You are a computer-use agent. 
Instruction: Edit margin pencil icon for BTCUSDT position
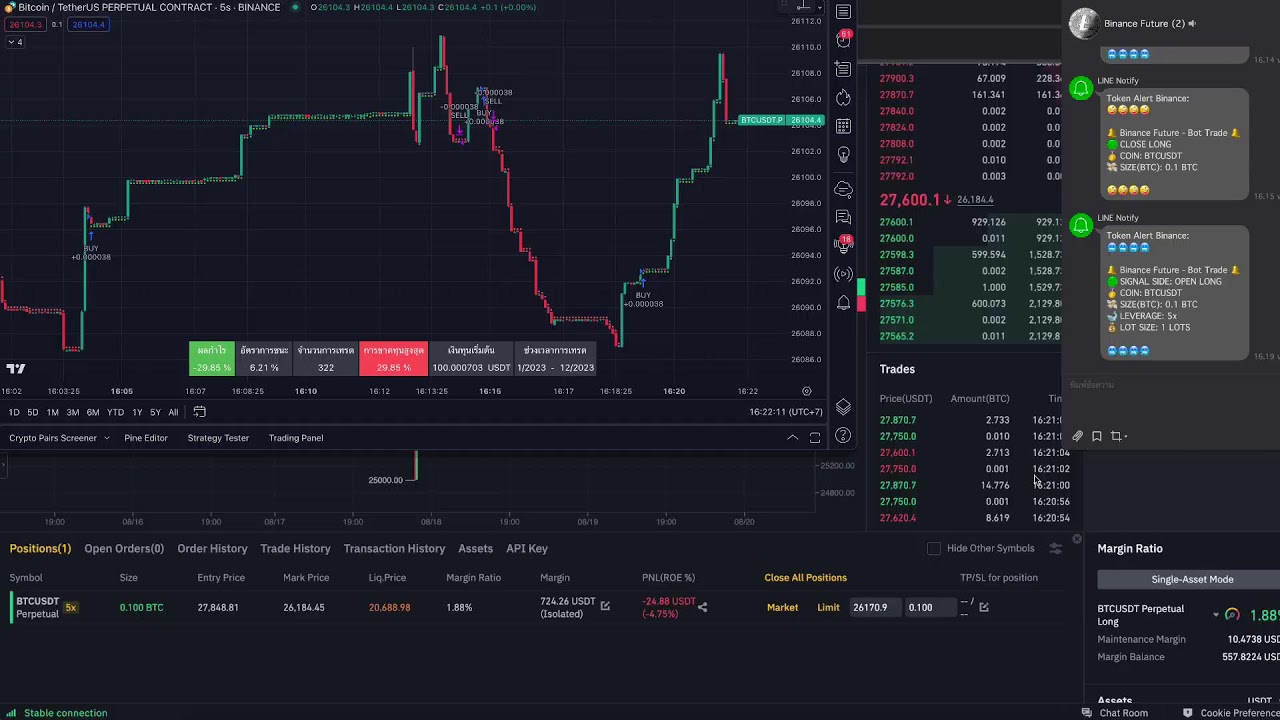[x=605, y=605]
